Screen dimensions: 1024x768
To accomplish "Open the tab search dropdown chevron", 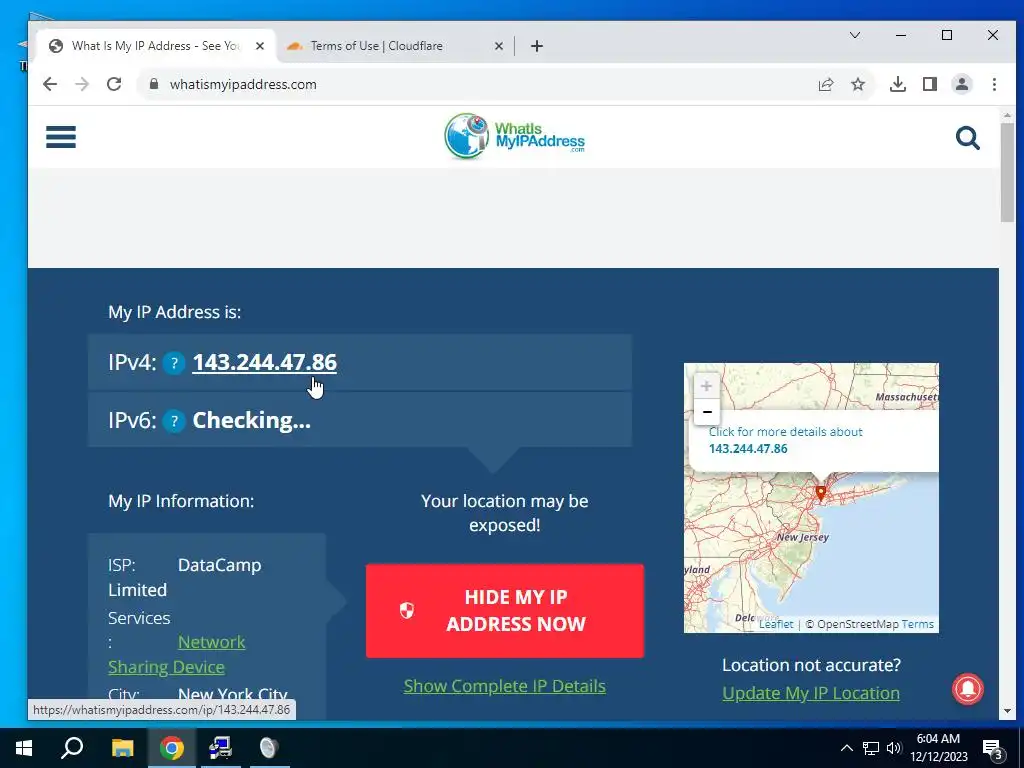I will 854,35.
